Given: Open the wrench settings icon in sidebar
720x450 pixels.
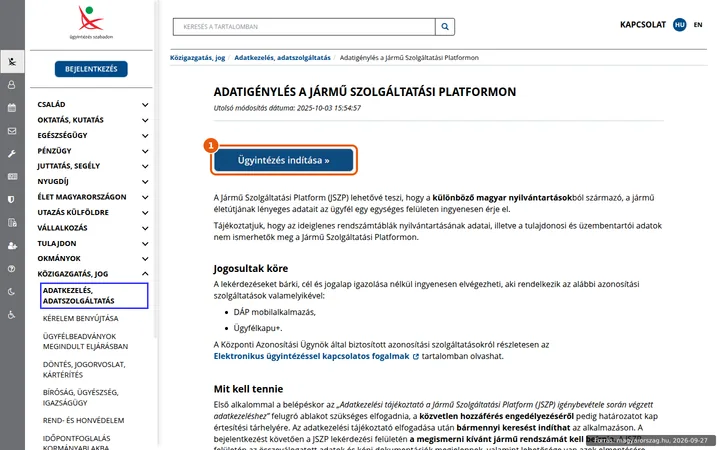Looking at the screenshot, I should (12, 154).
